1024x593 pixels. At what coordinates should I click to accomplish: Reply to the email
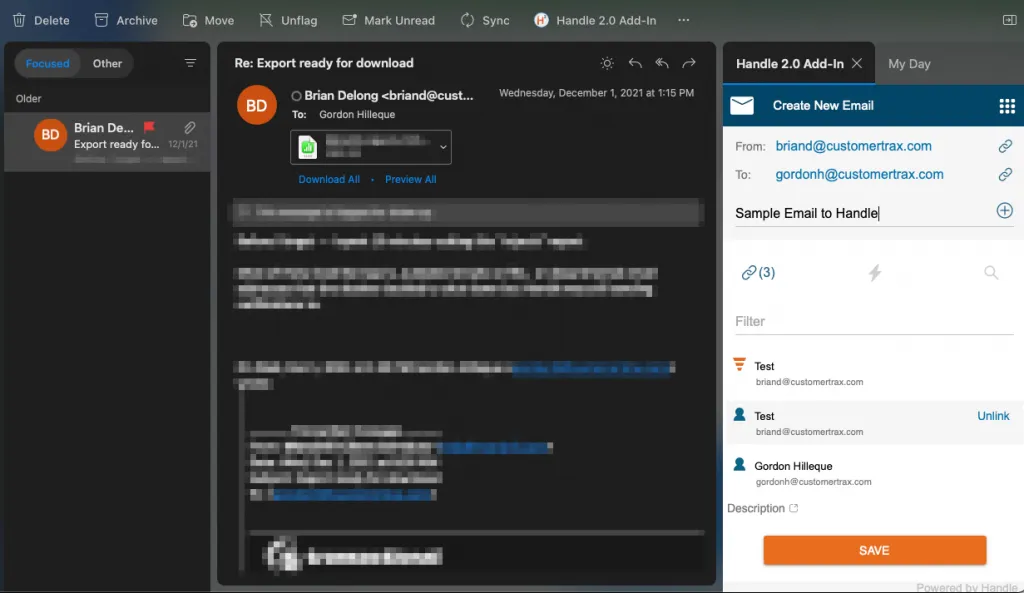click(x=635, y=63)
